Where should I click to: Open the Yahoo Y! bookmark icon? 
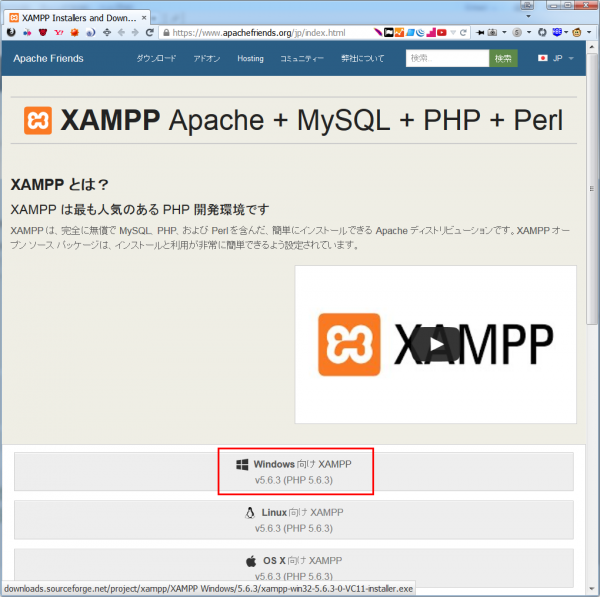point(59,33)
